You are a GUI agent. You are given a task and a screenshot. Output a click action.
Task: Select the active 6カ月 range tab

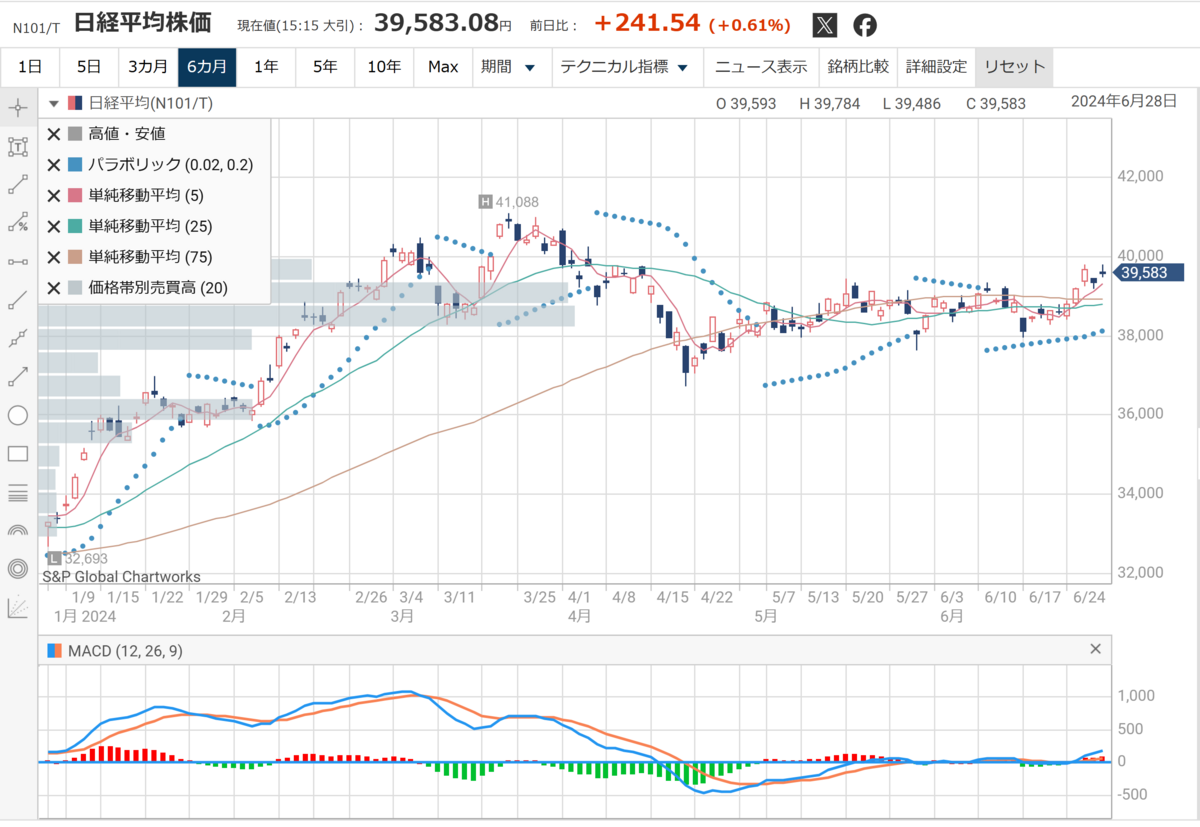pyautogui.click(x=207, y=67)
